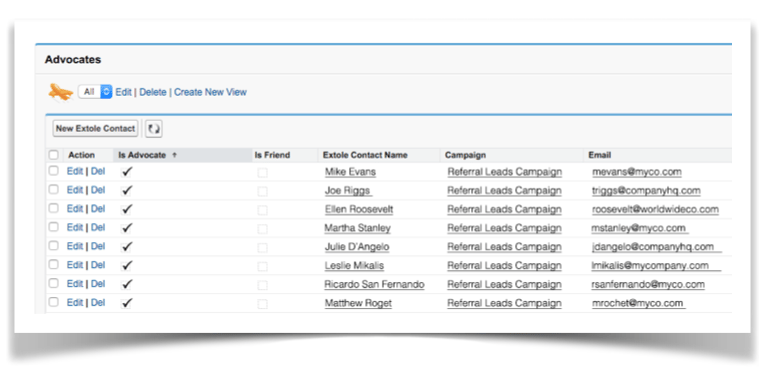Click Del for Ellen Roosevelt
The image size is (763, 371).
pos(98,208)
